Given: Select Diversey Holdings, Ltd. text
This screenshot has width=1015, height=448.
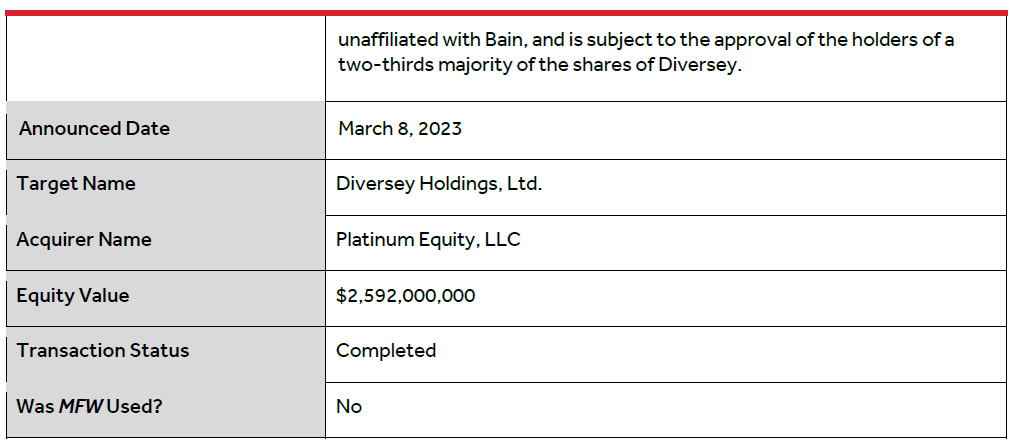Looking at the screenshot, I should point(439,184).
